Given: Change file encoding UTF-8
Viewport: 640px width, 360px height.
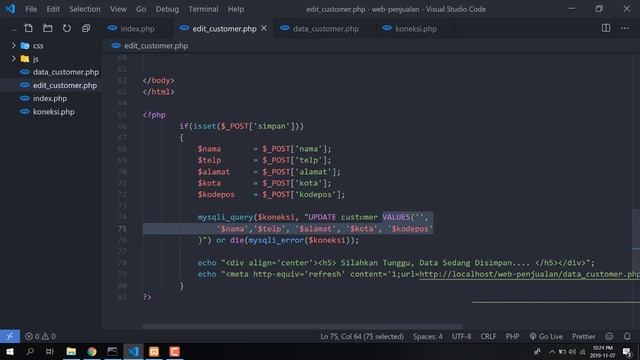Looking at the screenshot, I should [461, 336].
